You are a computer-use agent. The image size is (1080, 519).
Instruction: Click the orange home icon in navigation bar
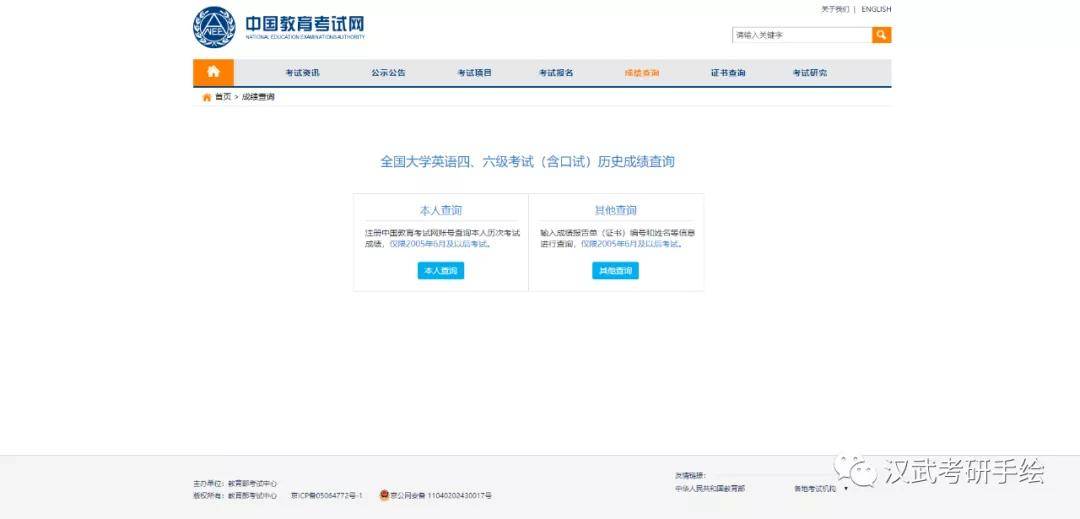214,72
